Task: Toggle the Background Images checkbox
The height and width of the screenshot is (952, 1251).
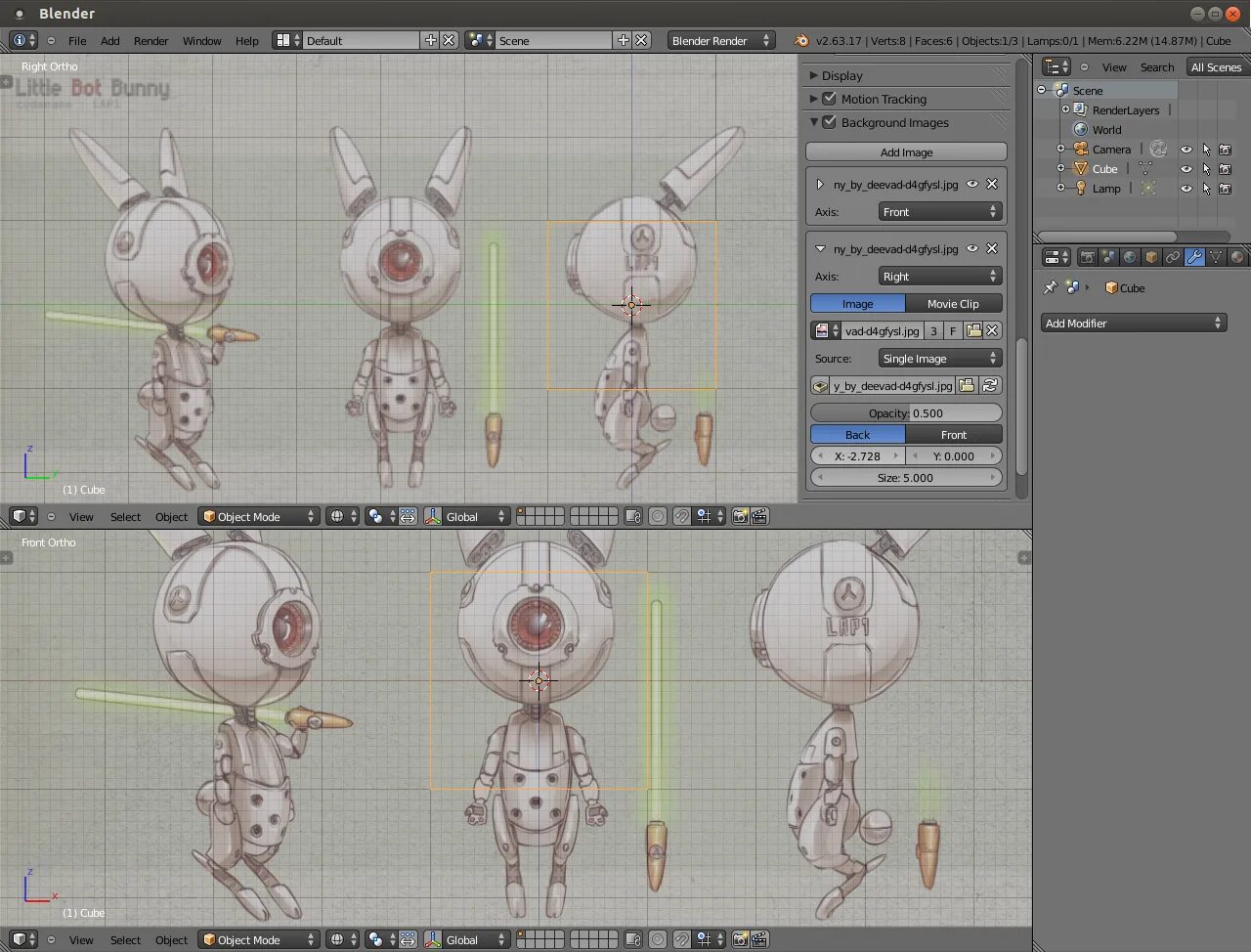Action: pos(829,122)
